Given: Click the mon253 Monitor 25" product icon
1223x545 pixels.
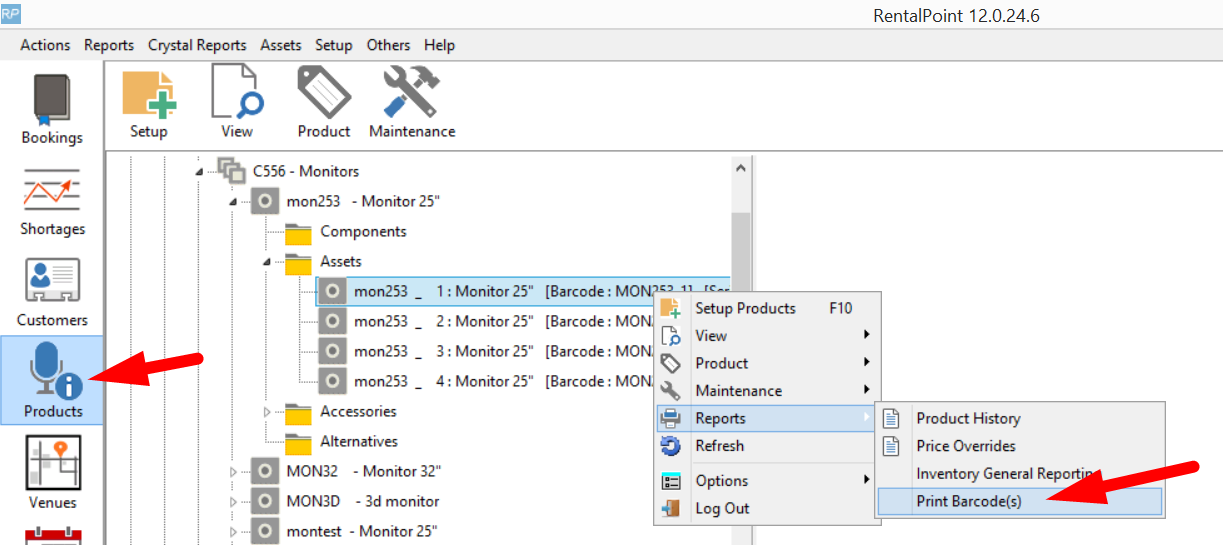Looking at the screenshot, I should (x=265, y=201).
